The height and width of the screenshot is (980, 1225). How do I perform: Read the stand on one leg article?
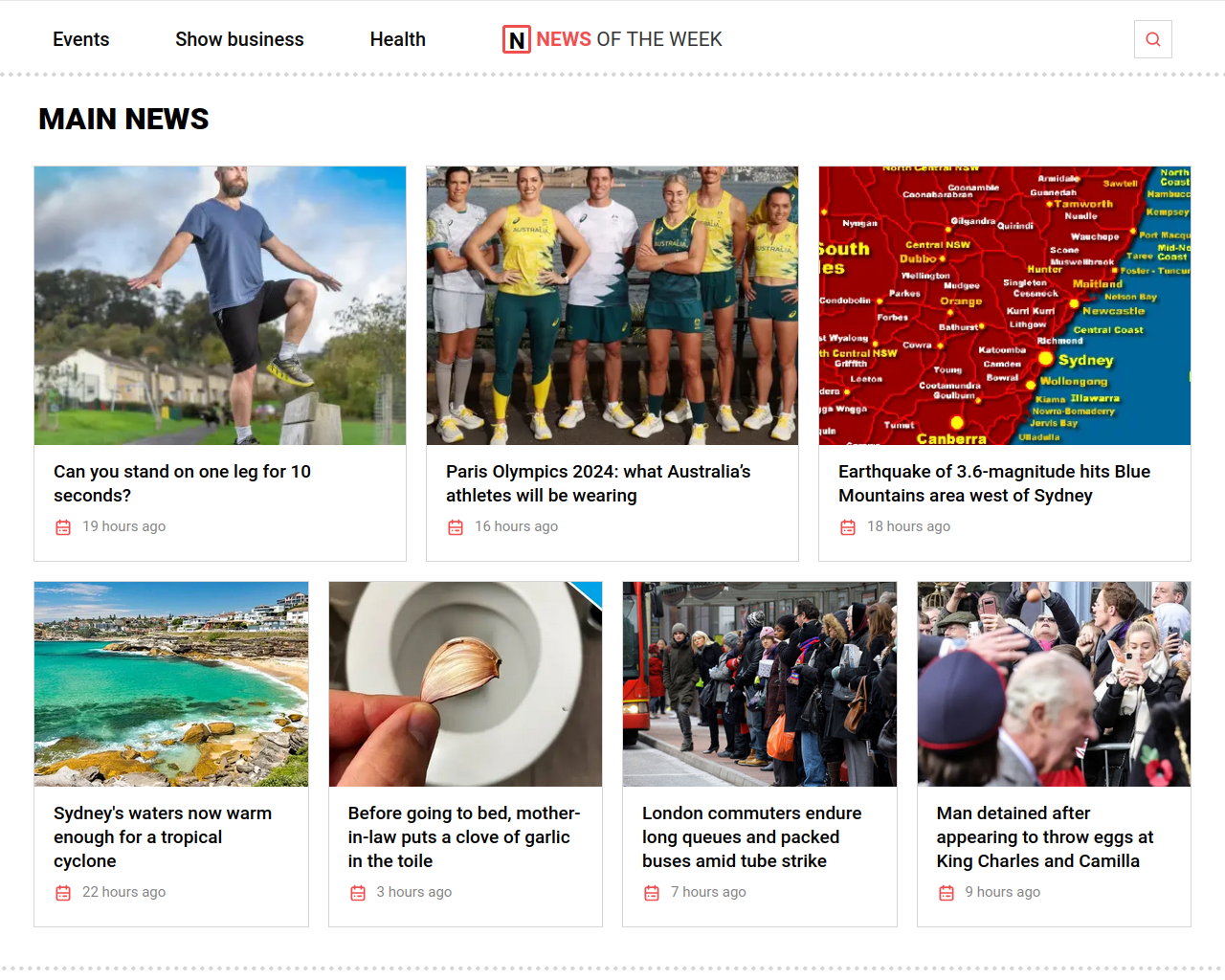(182, 483)
